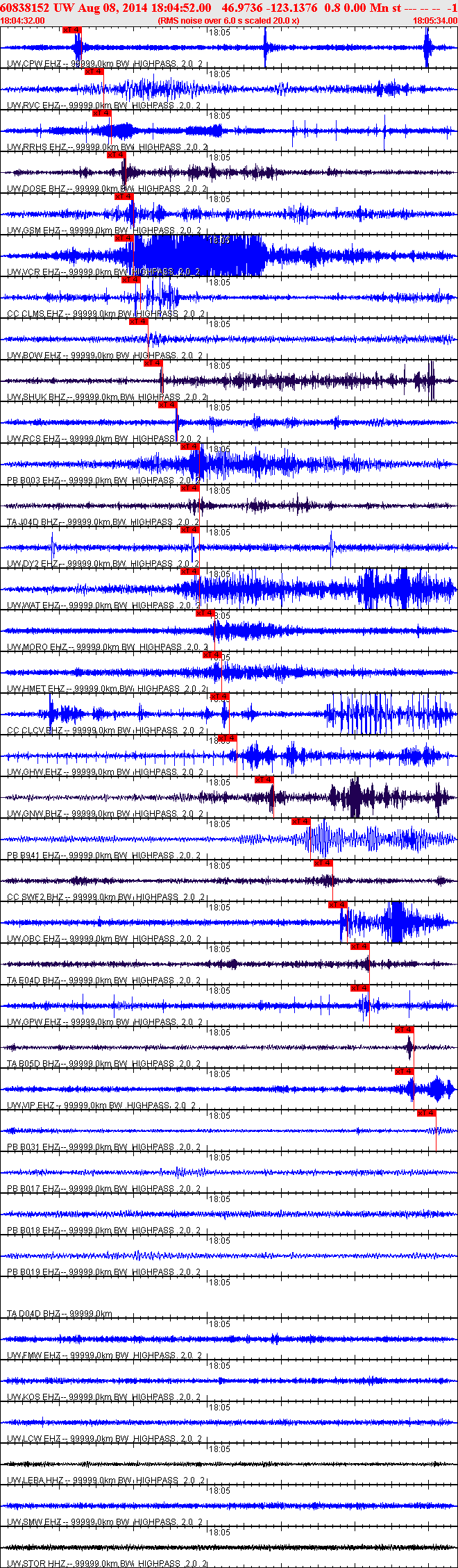This screenshot has height=1568, width=458.
Task: Click the pick marker on TA.B05D trace
Action: click(405, 1030)
